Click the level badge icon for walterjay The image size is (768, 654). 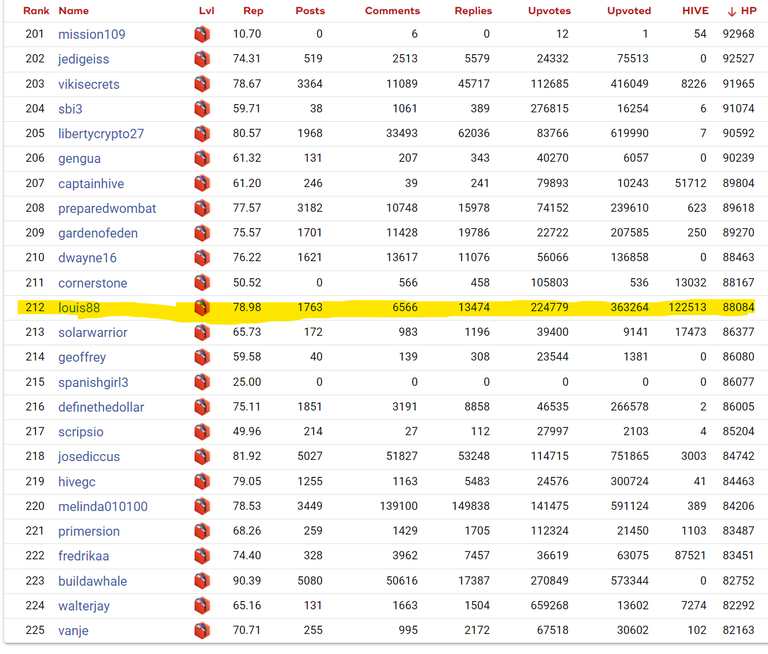[202, 606]
